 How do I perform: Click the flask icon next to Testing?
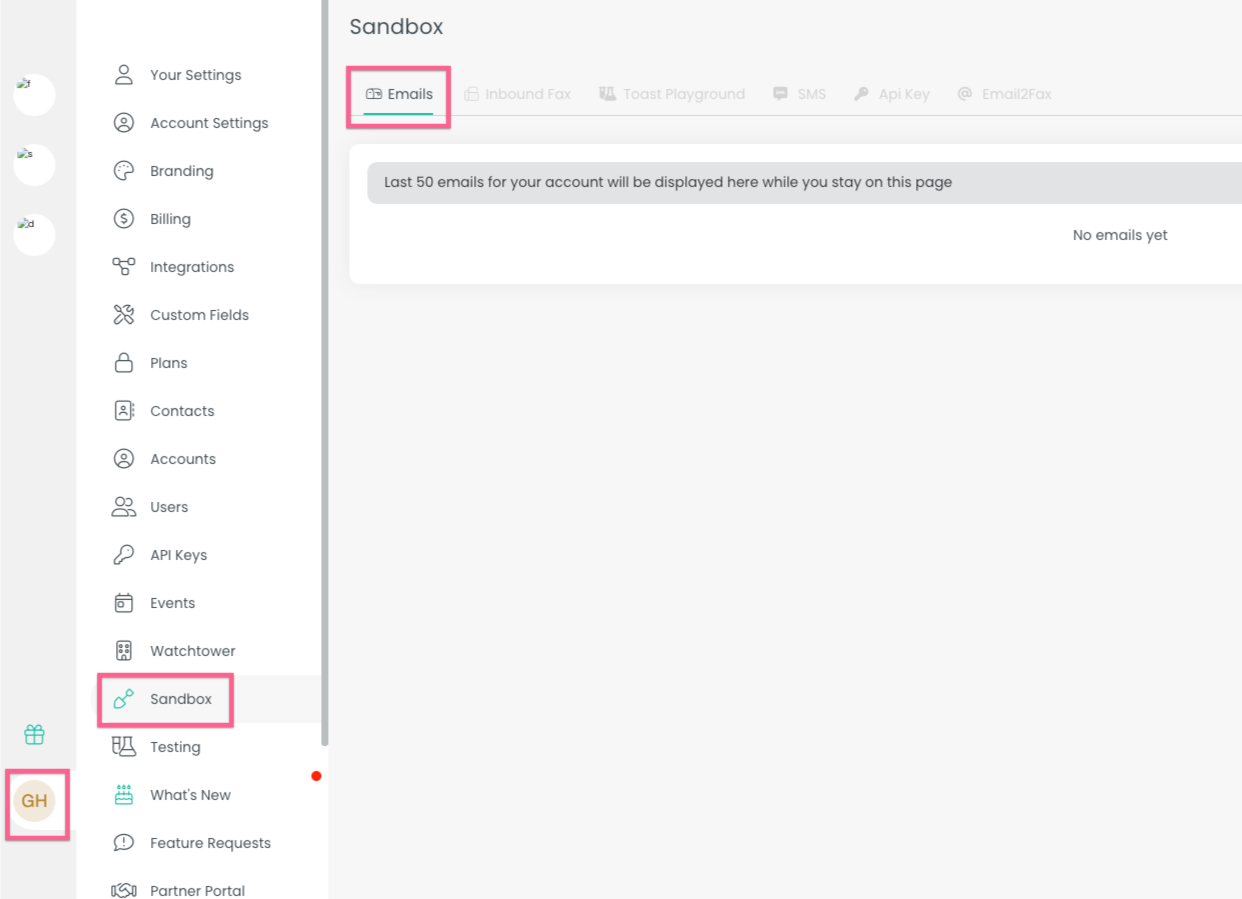tap(124, 746)
